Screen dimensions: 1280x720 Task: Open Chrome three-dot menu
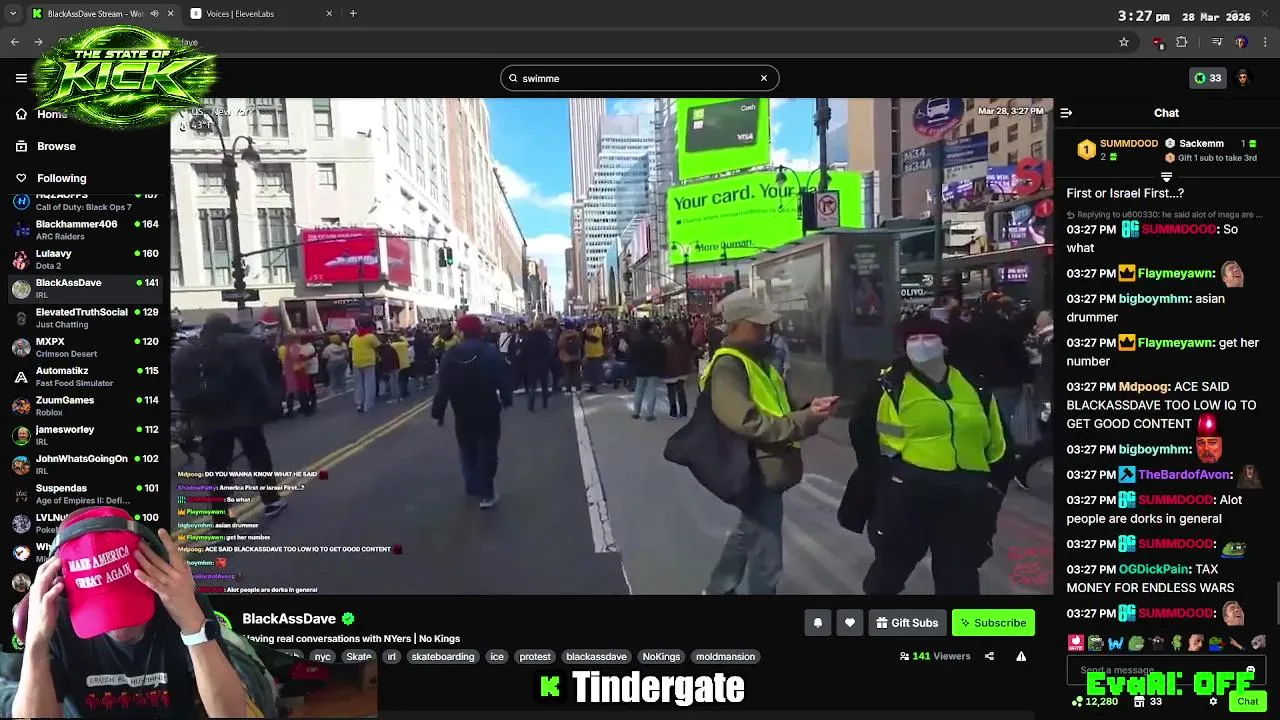coord(1266,42)
